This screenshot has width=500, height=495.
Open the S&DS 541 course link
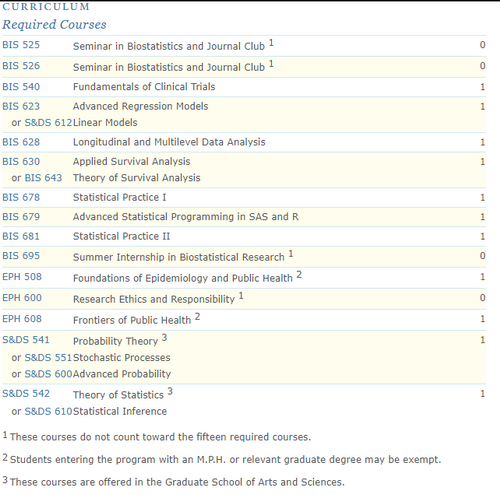pos(26,340)
